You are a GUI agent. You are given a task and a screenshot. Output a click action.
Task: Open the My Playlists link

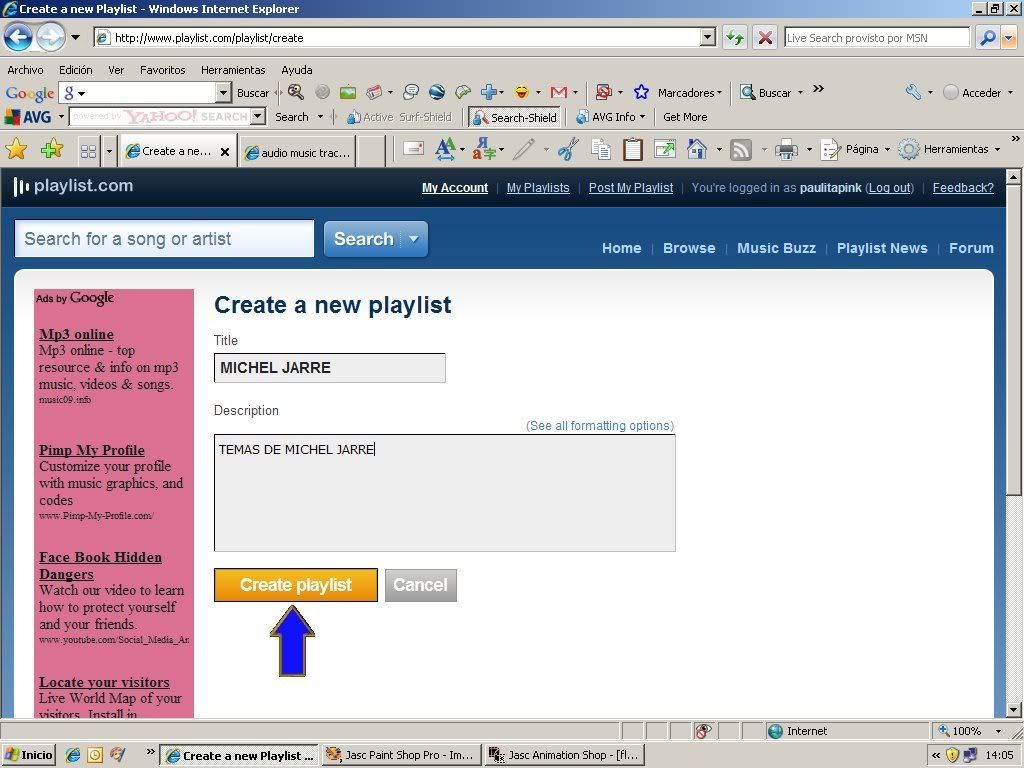click(x=538, y=188)
